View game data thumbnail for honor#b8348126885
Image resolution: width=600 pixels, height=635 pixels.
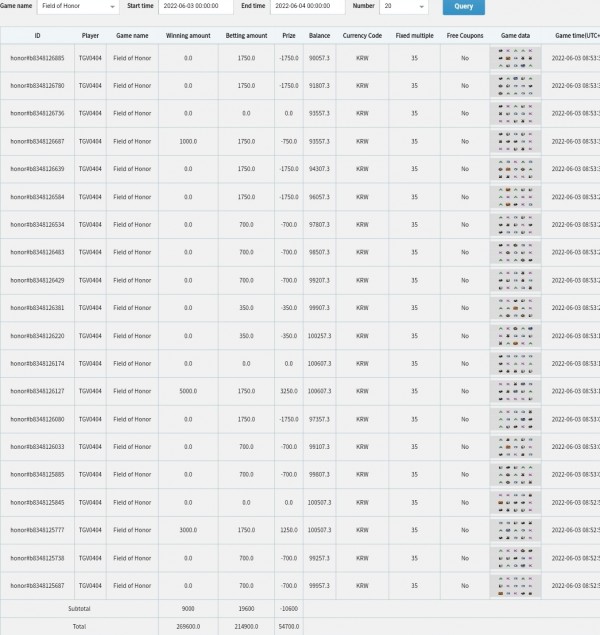(515, 58)
